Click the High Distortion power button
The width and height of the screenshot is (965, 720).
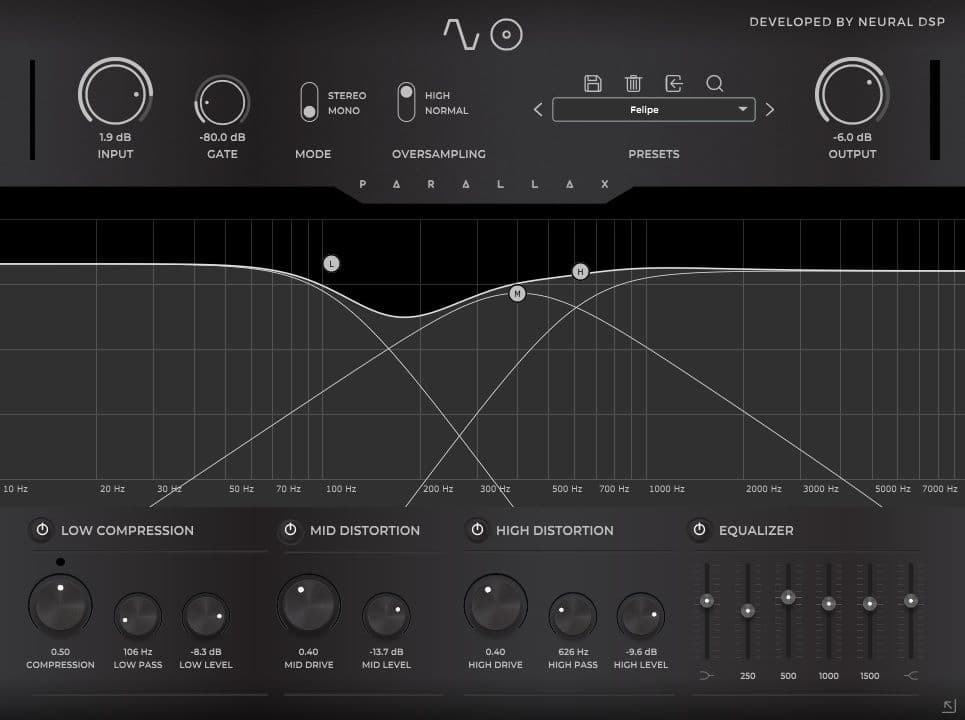point(477,530)
